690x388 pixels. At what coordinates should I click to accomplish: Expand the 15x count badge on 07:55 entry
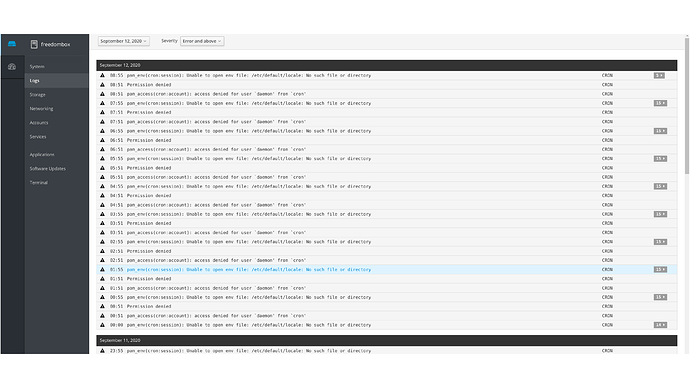click(660, 103)
